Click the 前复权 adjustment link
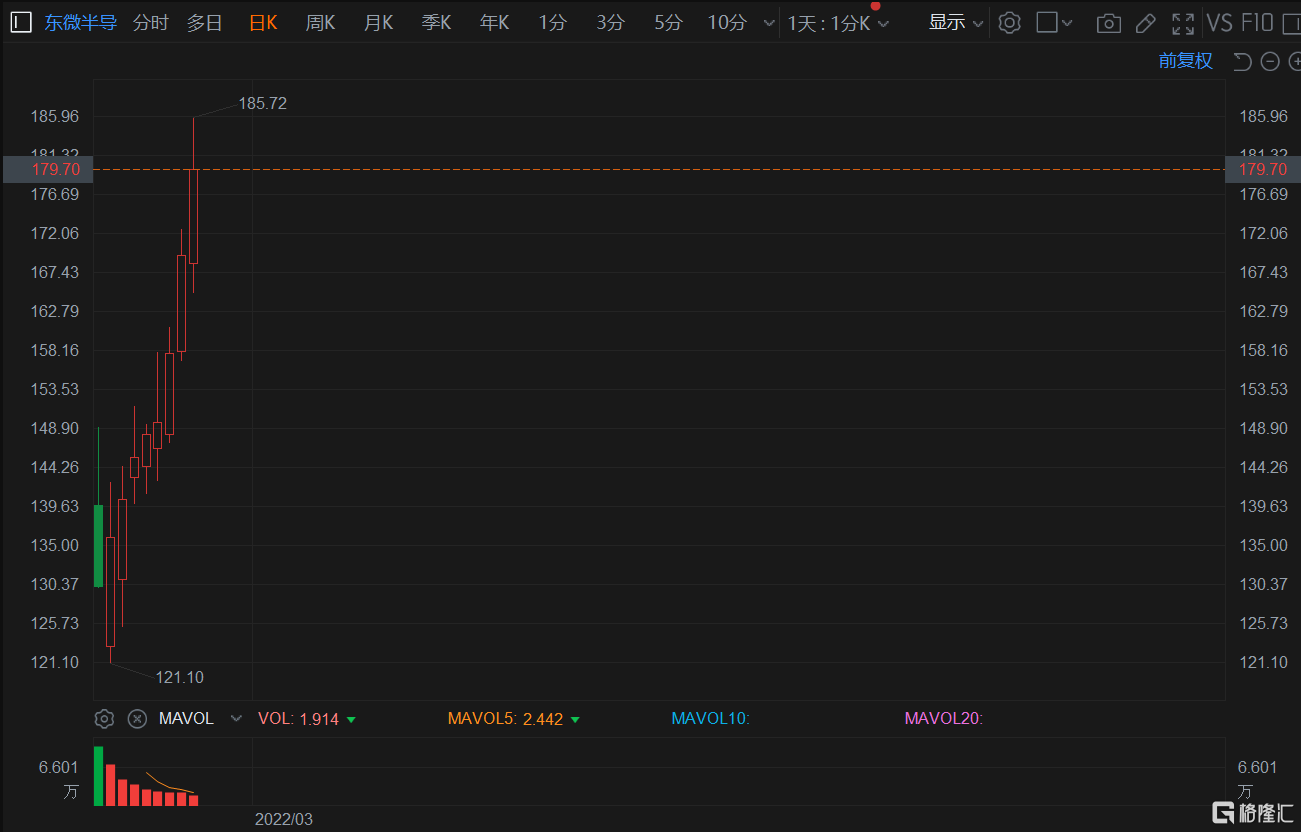 [x=1186, y=61]
